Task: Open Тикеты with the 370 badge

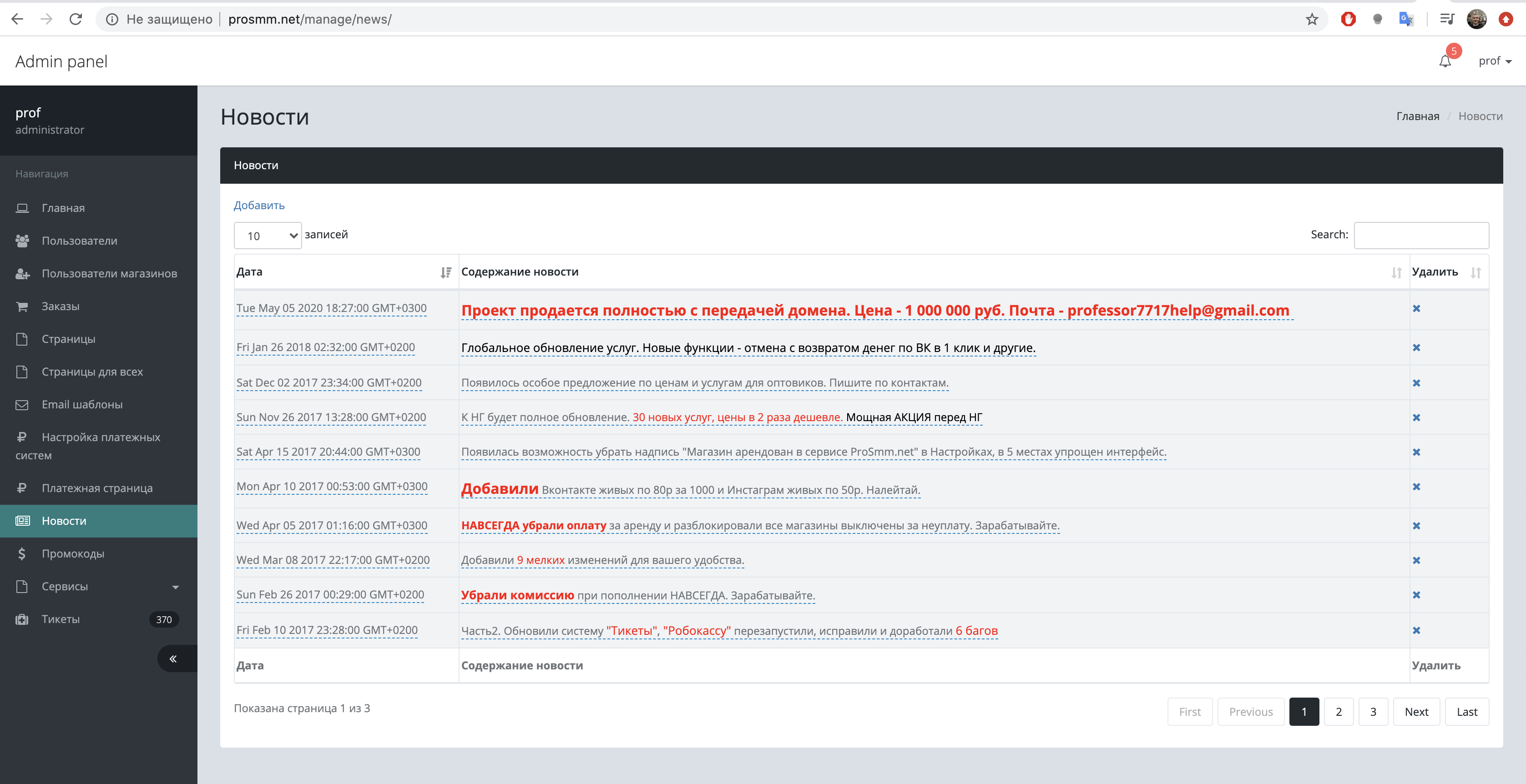Action: click(x=61, y=619)
